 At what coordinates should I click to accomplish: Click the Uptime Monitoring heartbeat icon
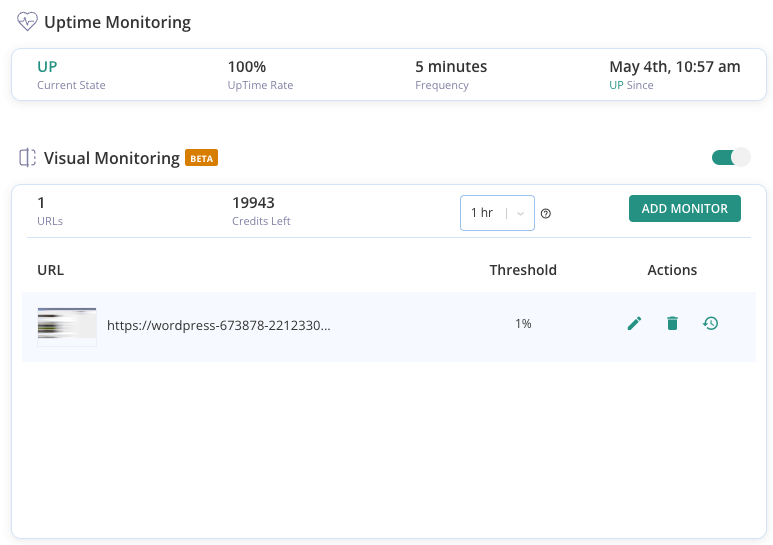point(27,22)
